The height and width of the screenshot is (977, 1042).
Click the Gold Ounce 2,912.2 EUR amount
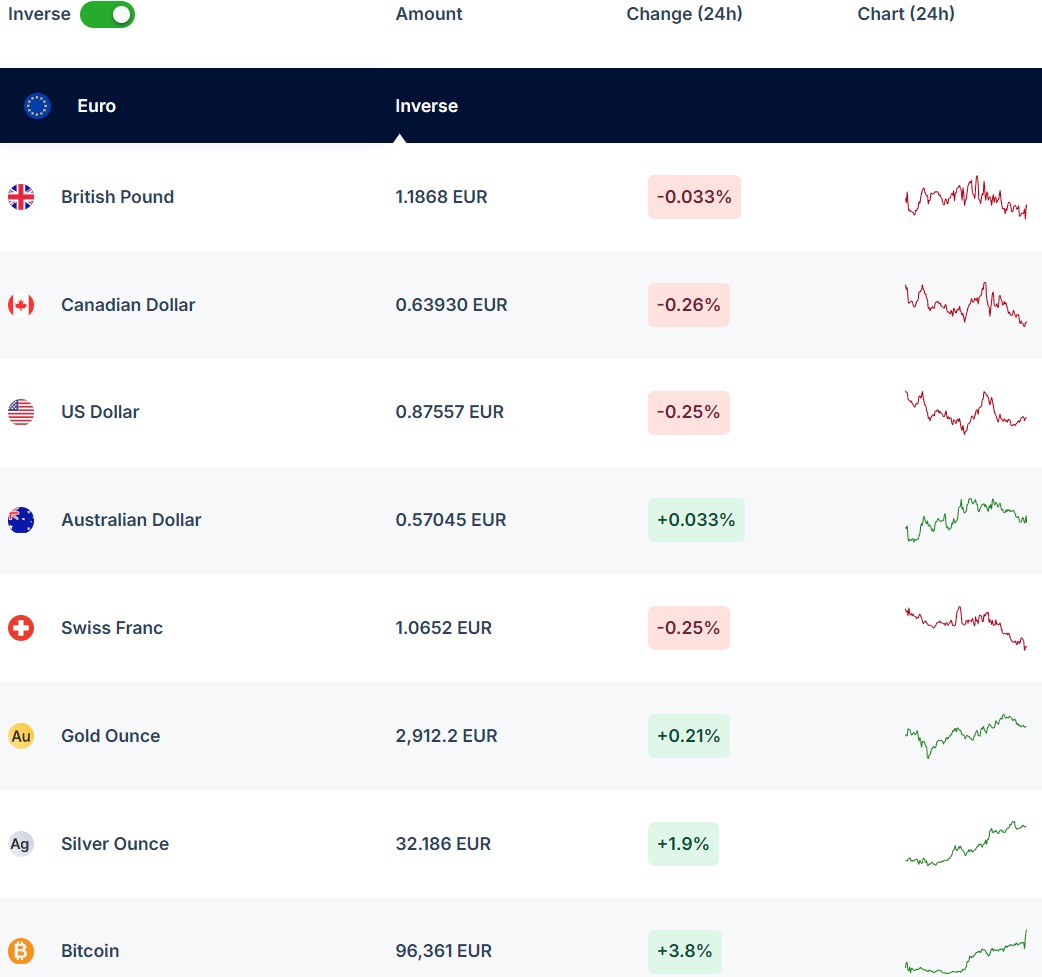446,736
